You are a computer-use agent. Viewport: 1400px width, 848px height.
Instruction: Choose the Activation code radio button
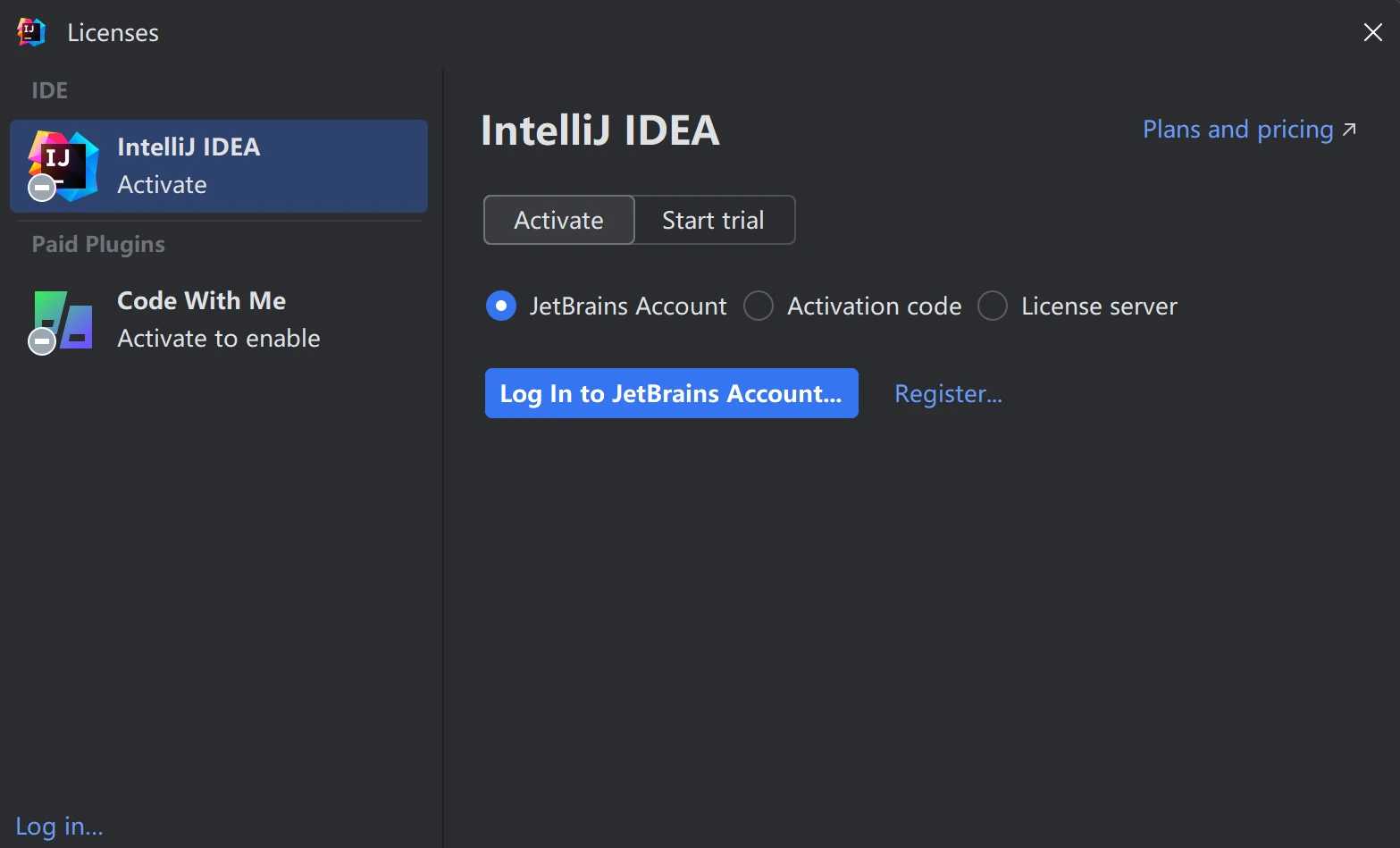(759, 306)
